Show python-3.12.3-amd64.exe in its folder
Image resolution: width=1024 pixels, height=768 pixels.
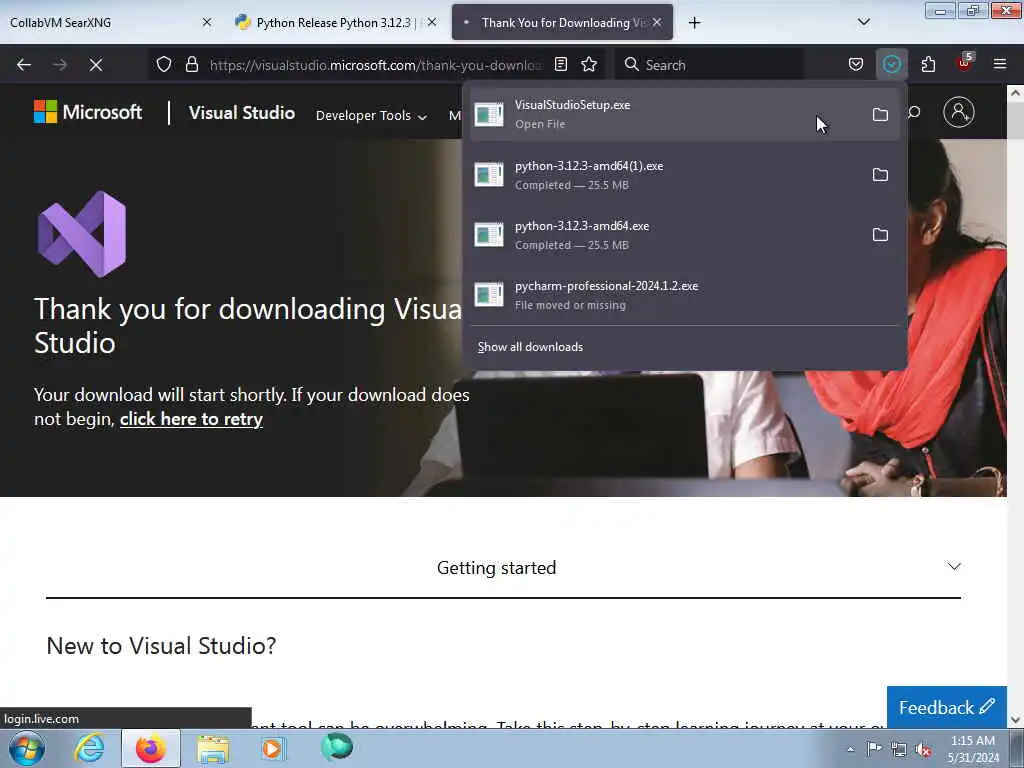click(x=880, y=235)
